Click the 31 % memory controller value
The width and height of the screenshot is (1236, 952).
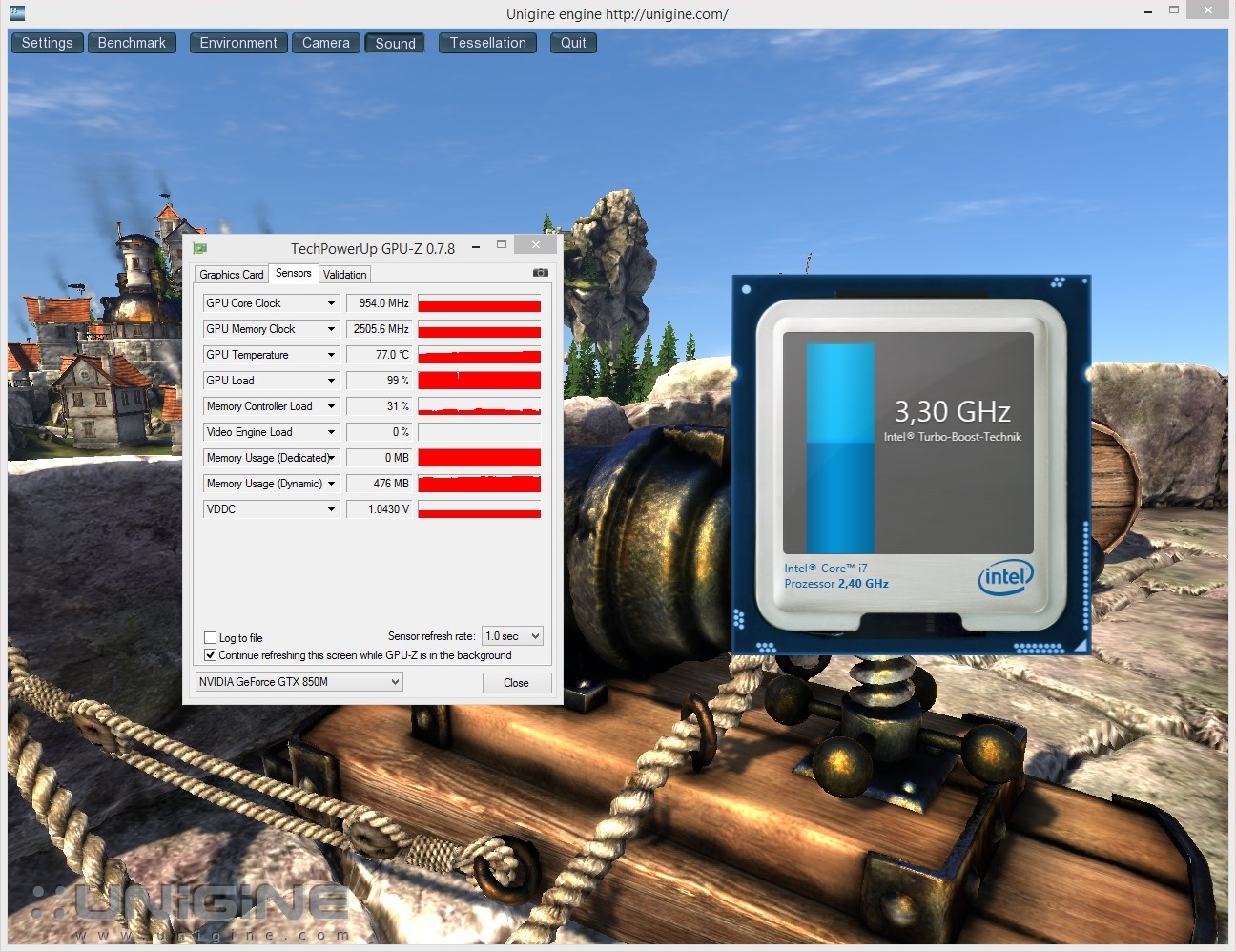pyautogui.click(x=379, y=406)
